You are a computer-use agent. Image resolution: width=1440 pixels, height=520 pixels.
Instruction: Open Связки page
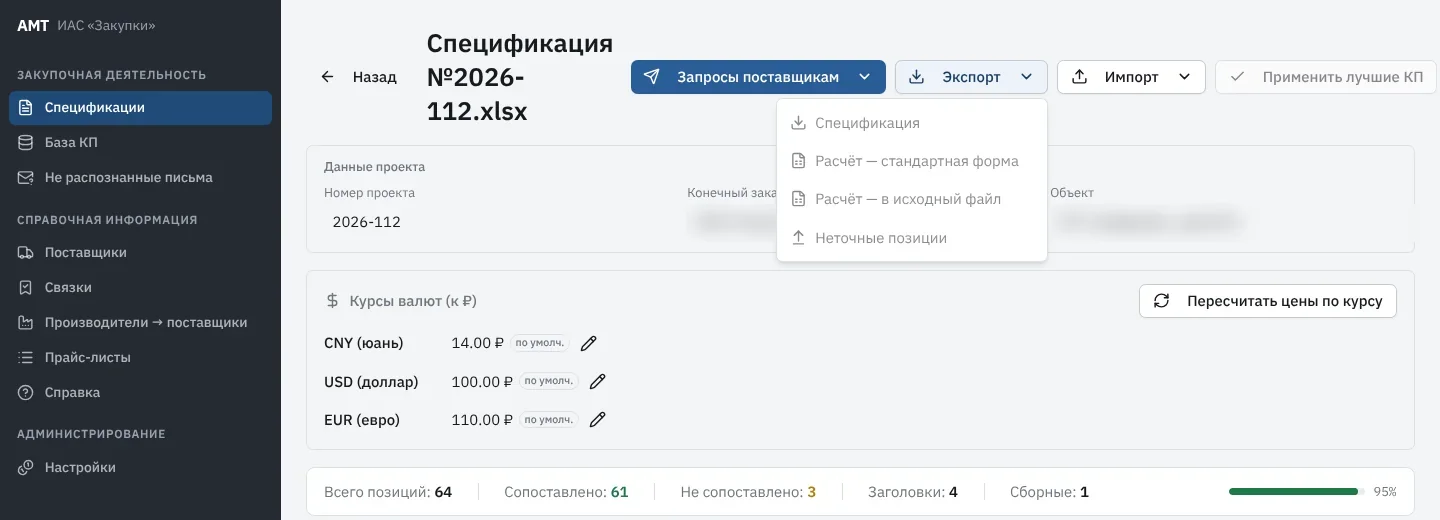[140, 288]
